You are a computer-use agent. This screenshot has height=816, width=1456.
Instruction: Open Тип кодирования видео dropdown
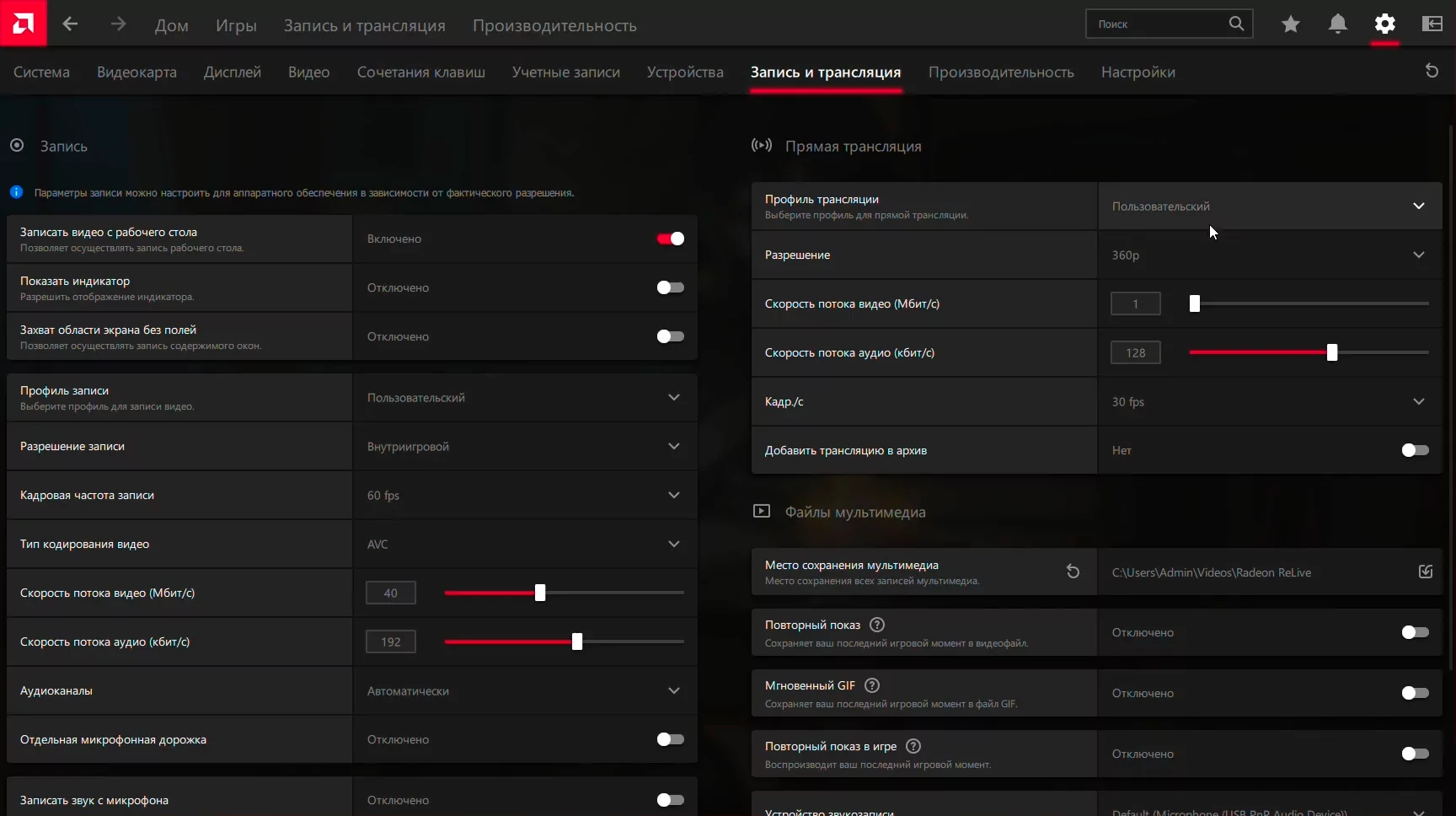[525, 544]
